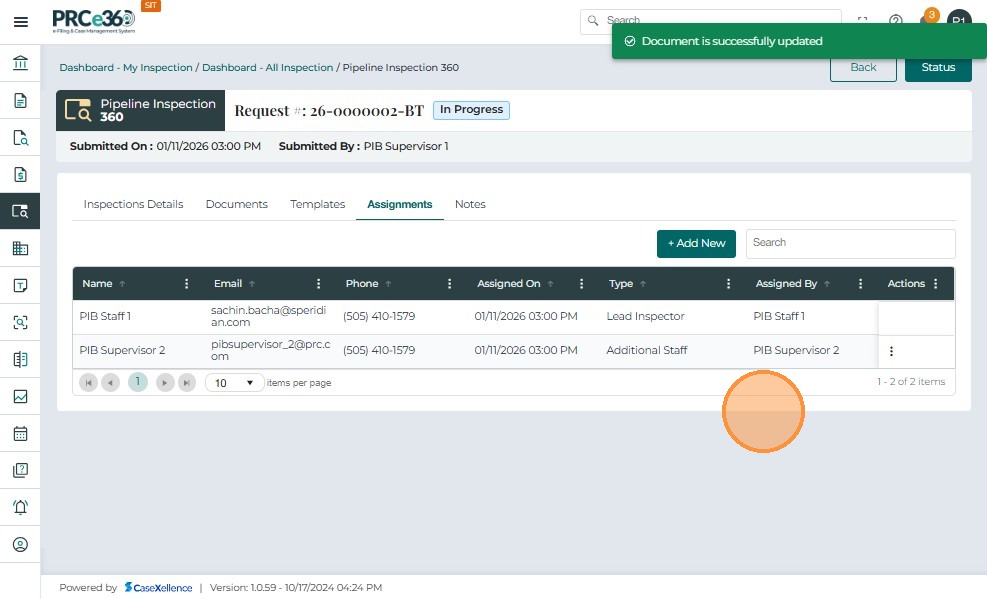Image resolution: width=987 pixels, height=599 pixels.
Task: Open Email column options menu
Action: 319,284
